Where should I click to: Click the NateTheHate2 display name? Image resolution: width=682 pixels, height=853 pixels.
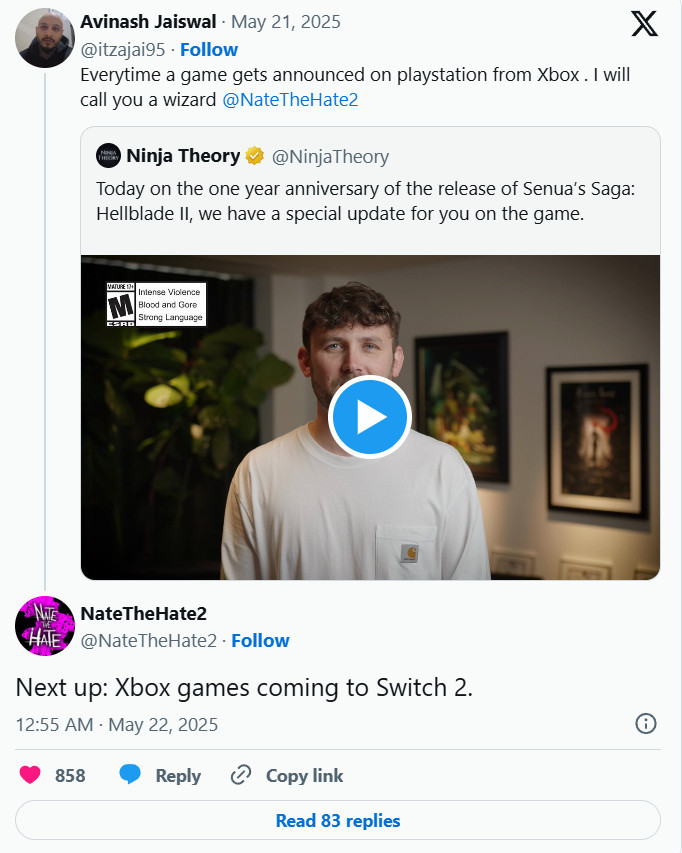pyautogui.click(x=144, y=613)
